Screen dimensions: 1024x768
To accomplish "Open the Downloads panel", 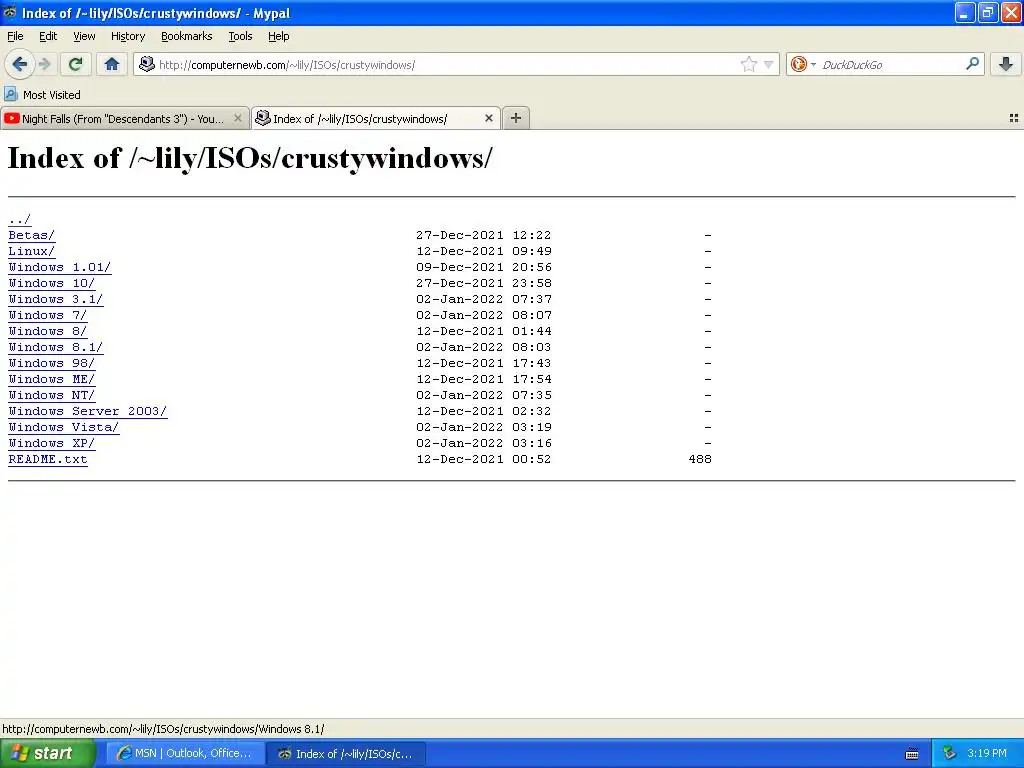I will click(1006, 64).
